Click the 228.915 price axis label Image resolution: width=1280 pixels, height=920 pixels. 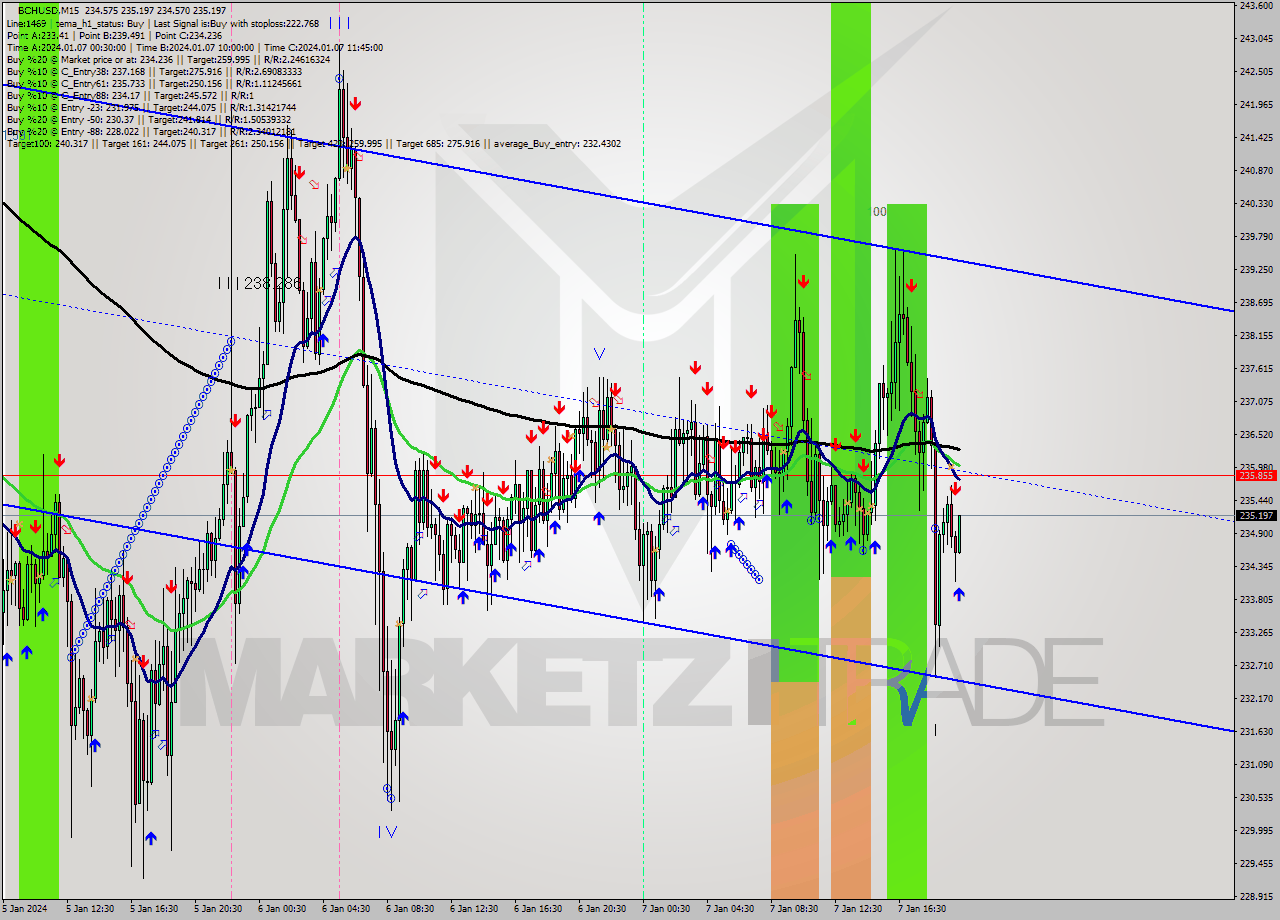[1256, 897]
